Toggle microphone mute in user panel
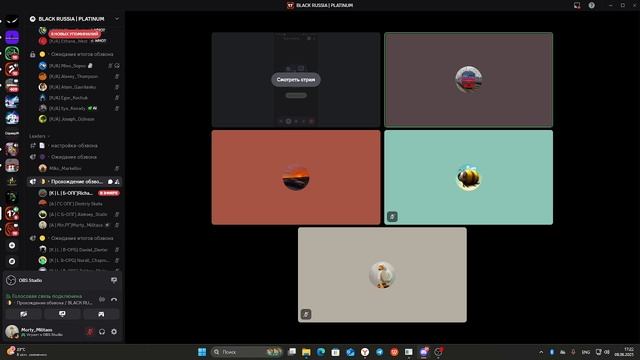Screen dimensions: 640x360 pos(90,331)
